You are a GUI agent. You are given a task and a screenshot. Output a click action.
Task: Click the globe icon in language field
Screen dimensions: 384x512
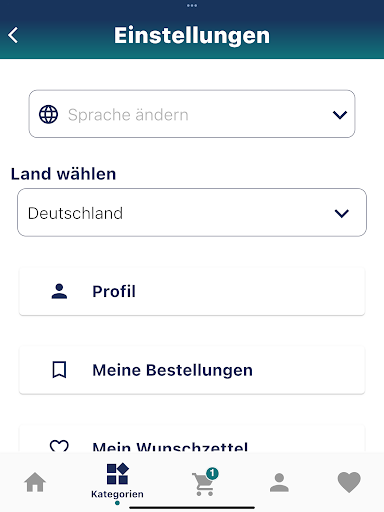coord(48,114)
